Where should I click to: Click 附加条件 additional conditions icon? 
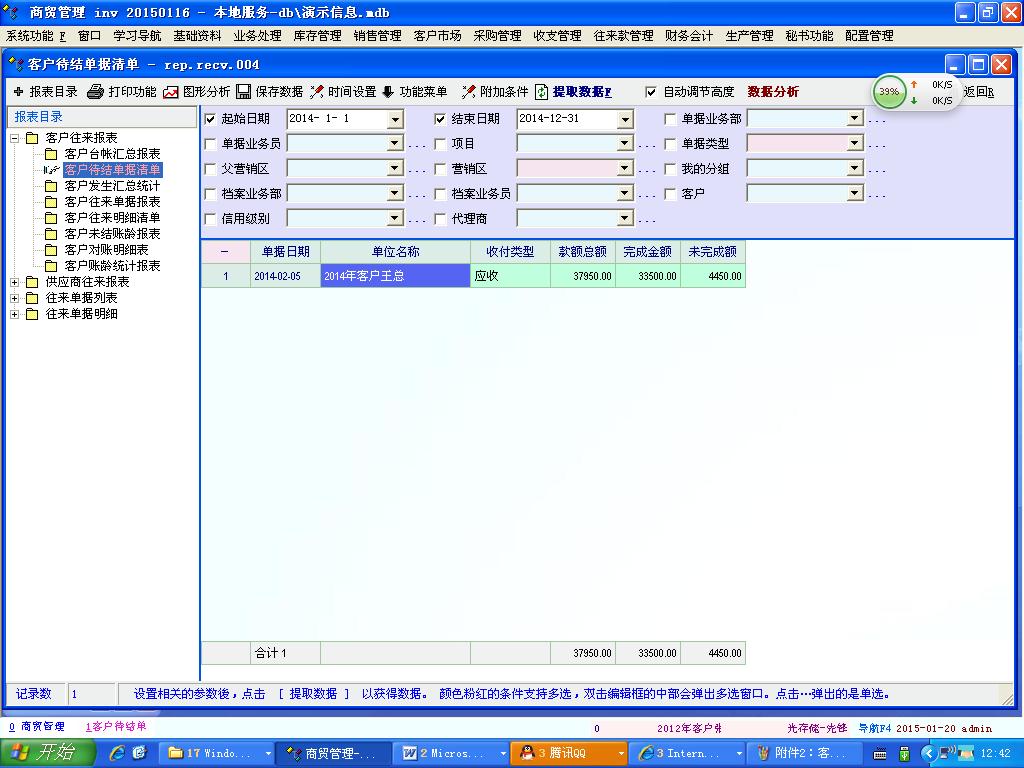(x=469, y=92)
